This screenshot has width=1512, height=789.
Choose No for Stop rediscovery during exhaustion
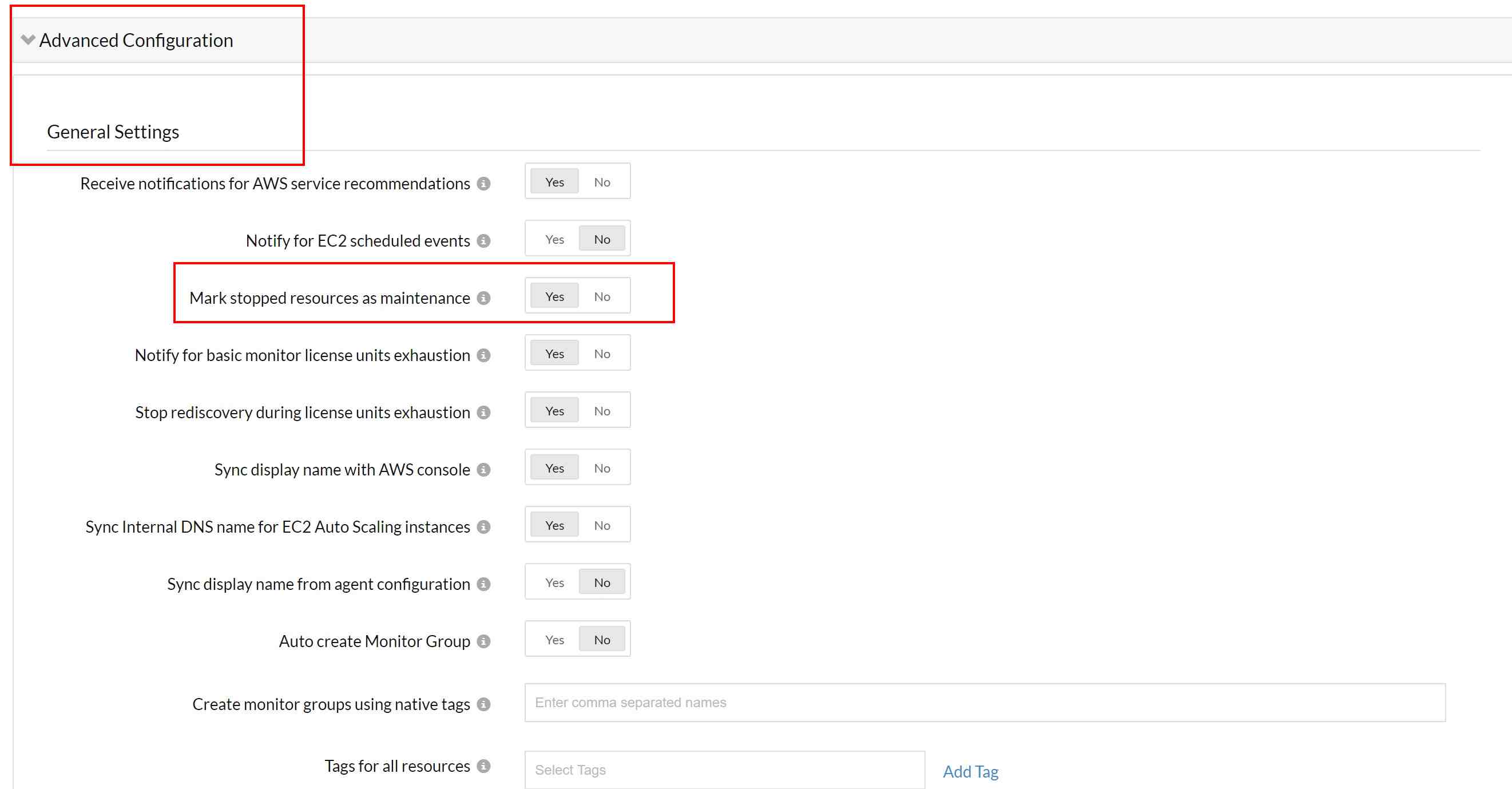602,411
